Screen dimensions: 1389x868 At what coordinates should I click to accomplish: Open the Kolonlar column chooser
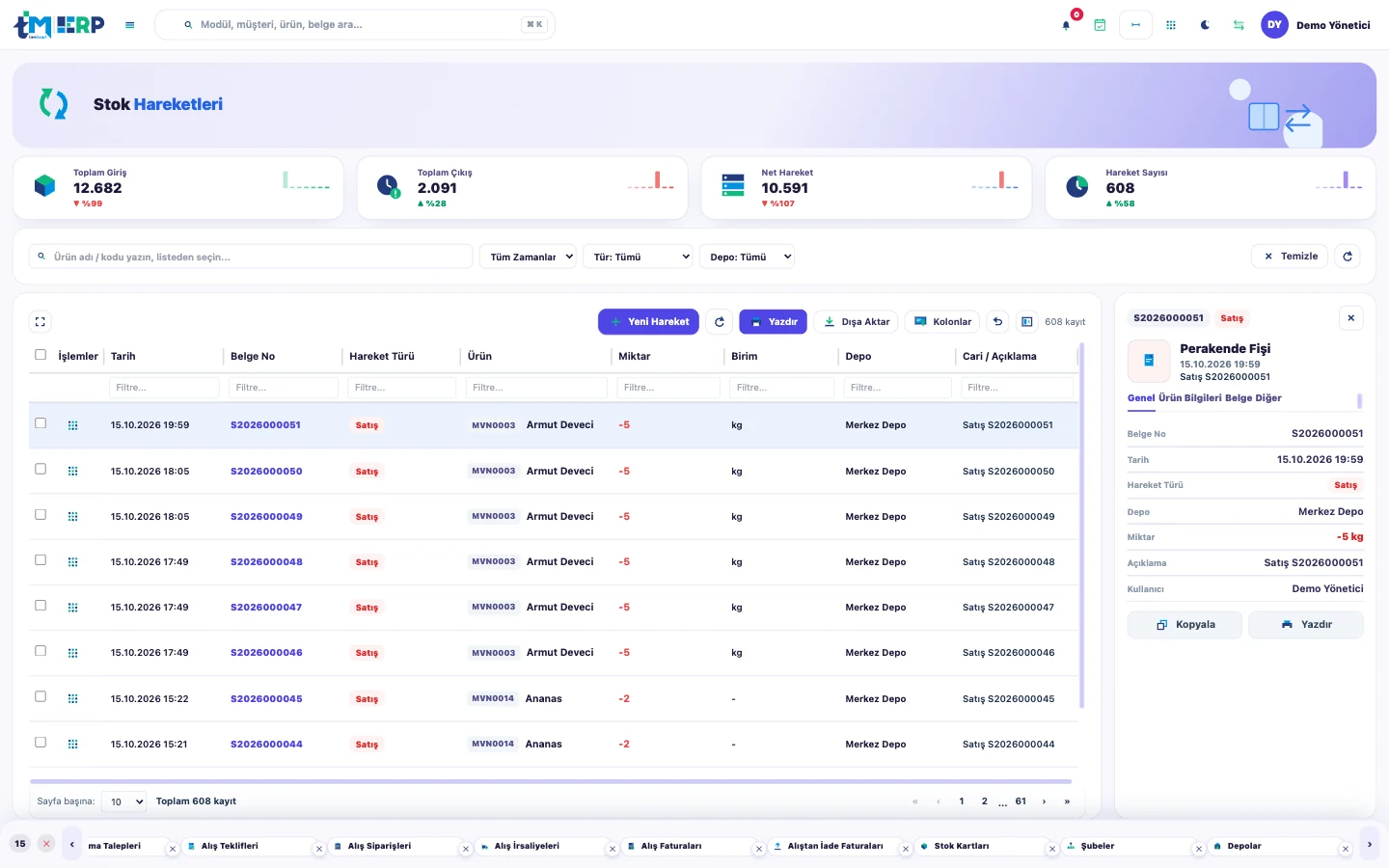click(942, 322)
